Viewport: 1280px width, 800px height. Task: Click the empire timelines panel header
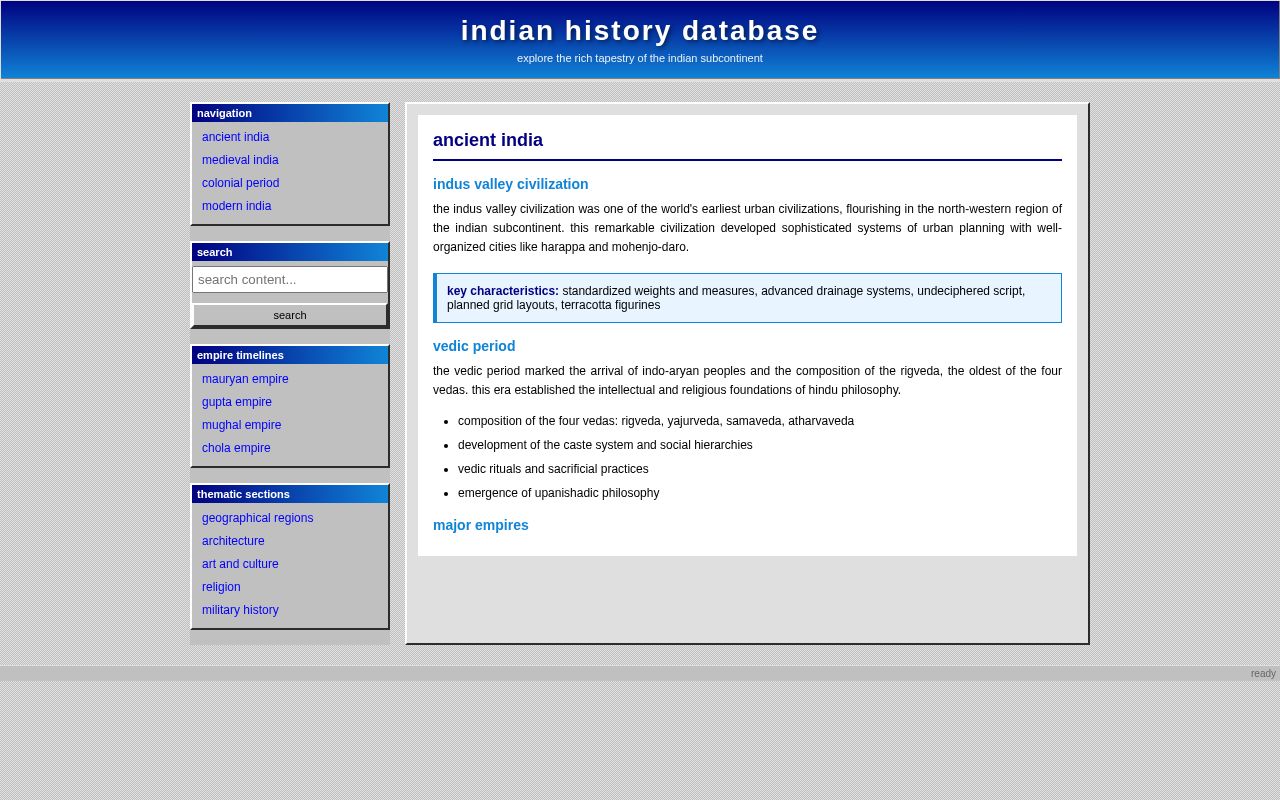click(x=290, y=355)
